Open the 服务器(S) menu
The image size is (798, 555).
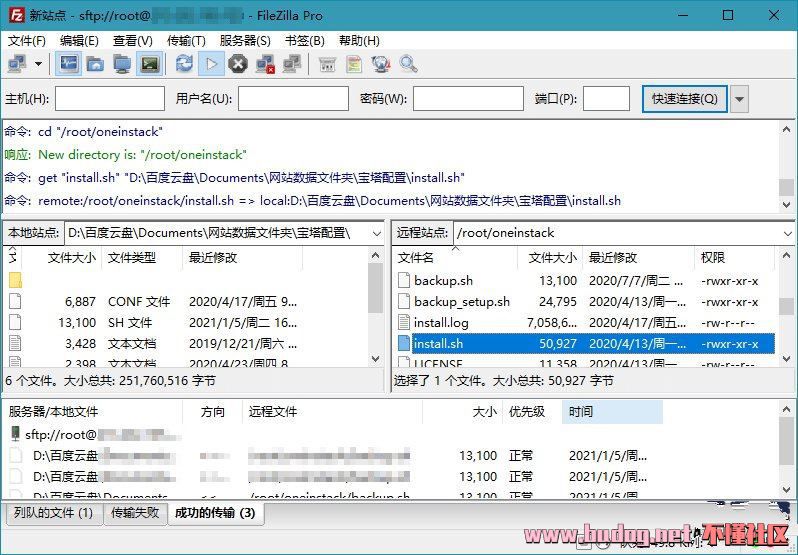245,41
